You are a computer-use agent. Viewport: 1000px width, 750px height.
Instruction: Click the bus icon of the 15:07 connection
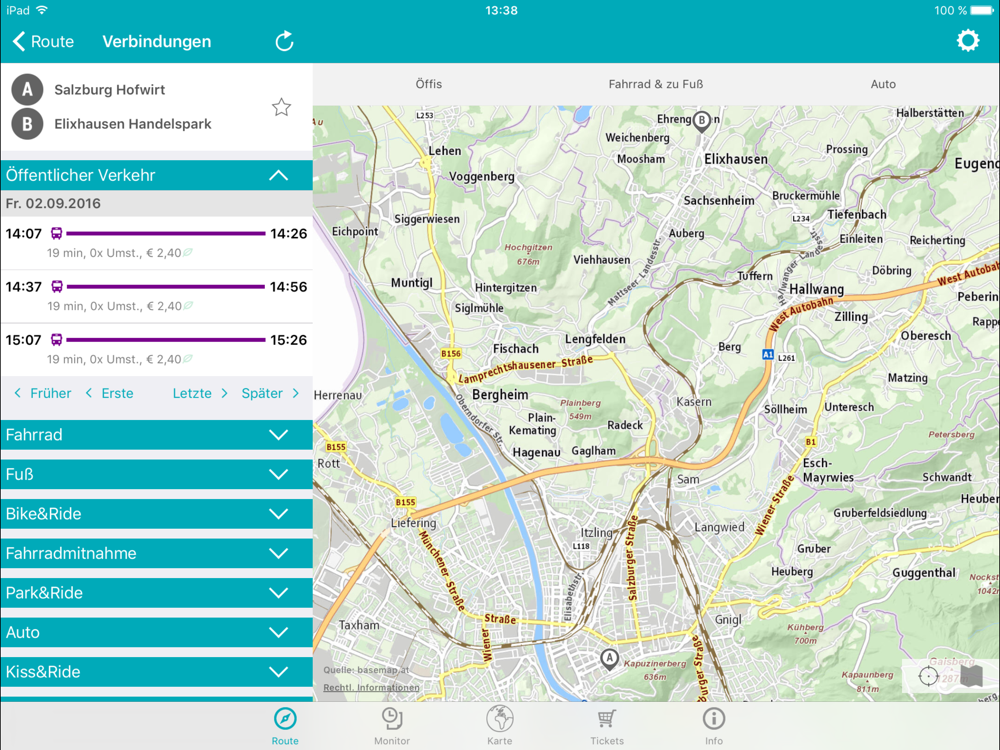pyautogui.click(x=57, y=340)
